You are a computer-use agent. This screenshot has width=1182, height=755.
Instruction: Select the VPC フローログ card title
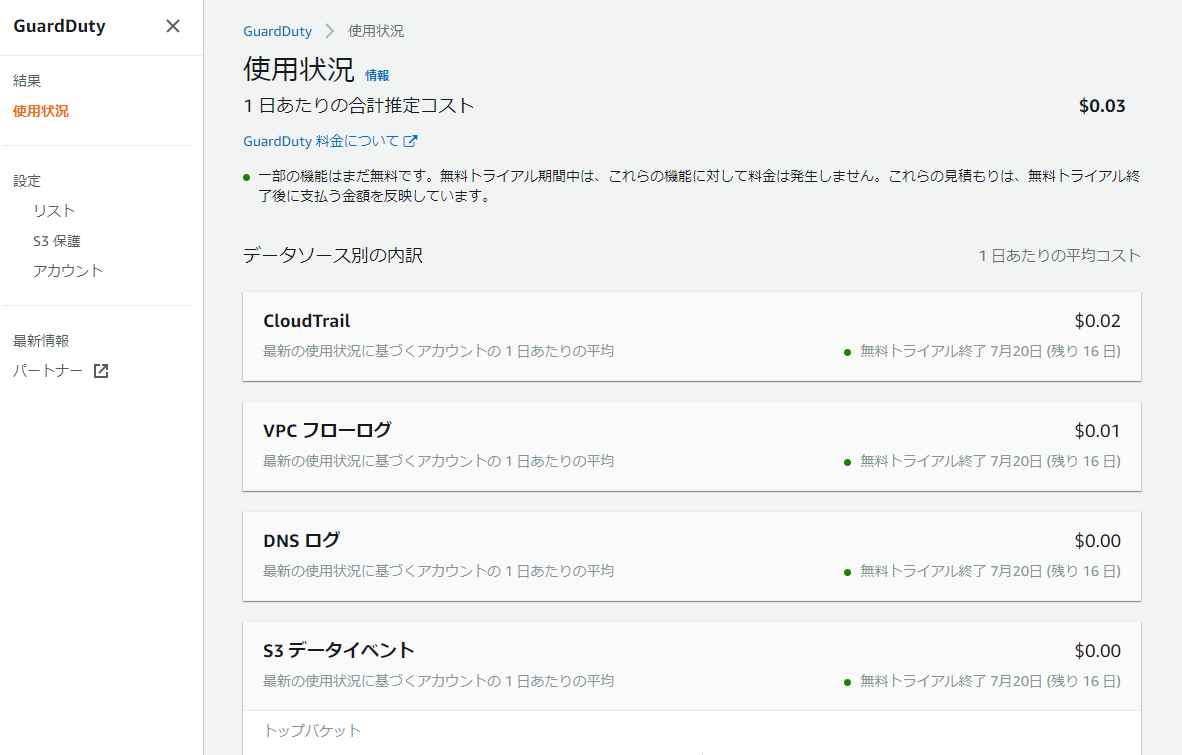[327, 430]
